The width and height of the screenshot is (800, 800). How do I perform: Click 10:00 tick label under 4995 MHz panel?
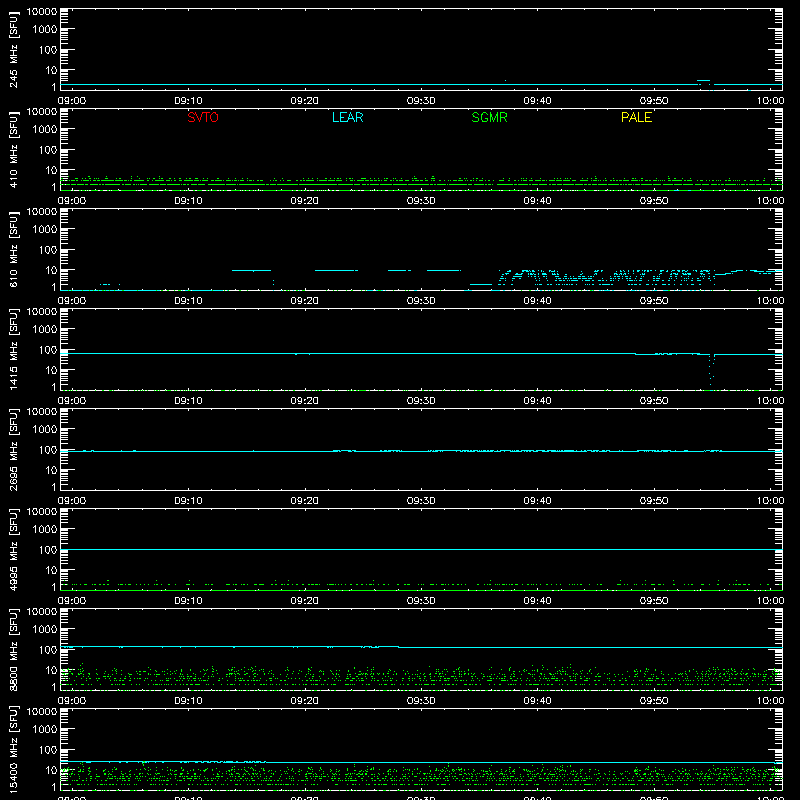point(770,601)
